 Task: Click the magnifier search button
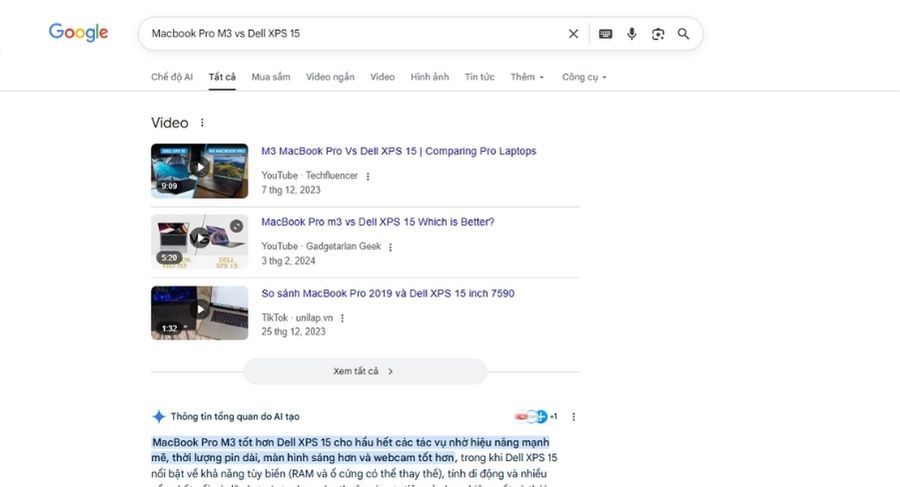point(683,34)
